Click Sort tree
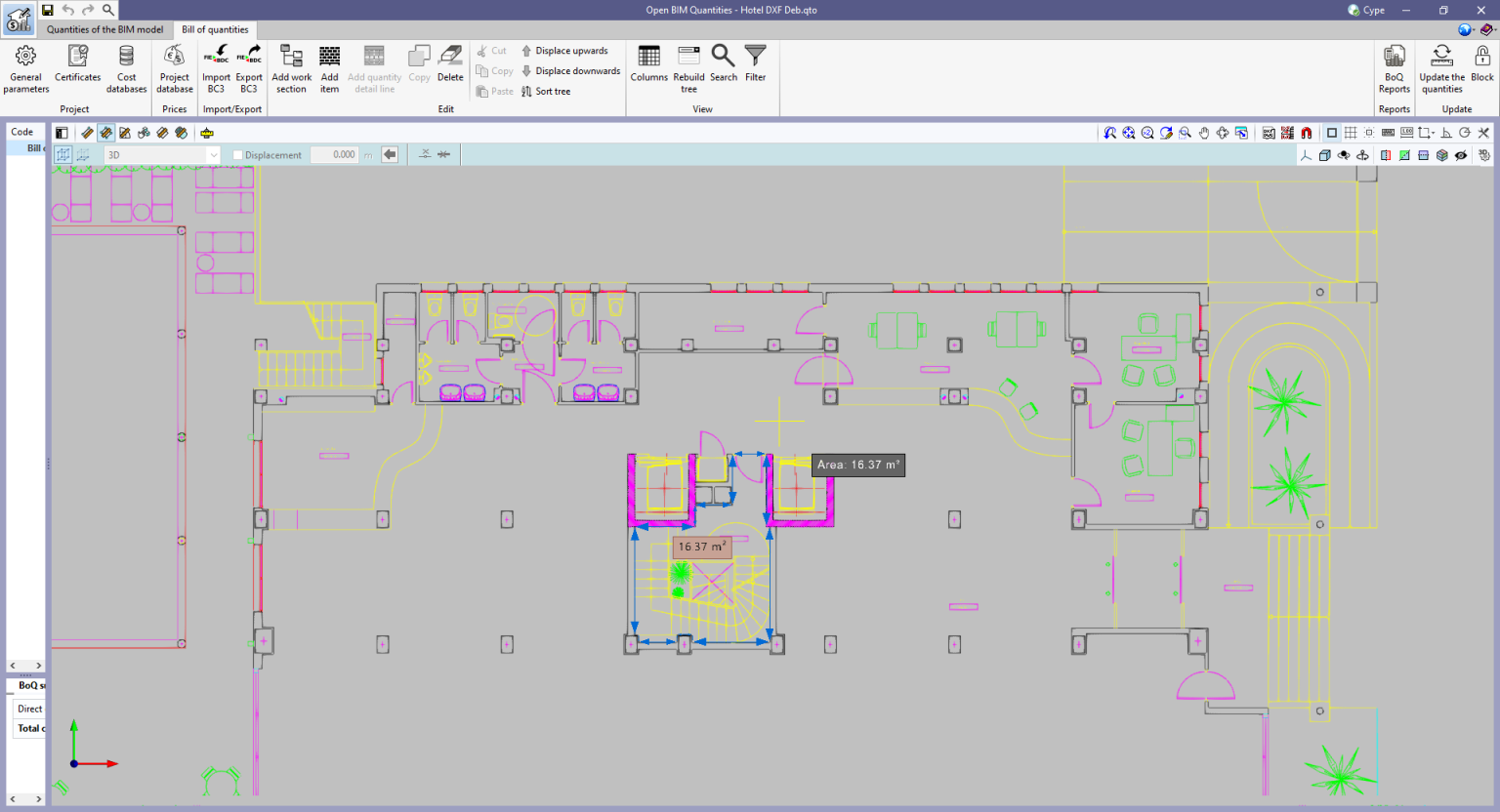 coord(546,91)
